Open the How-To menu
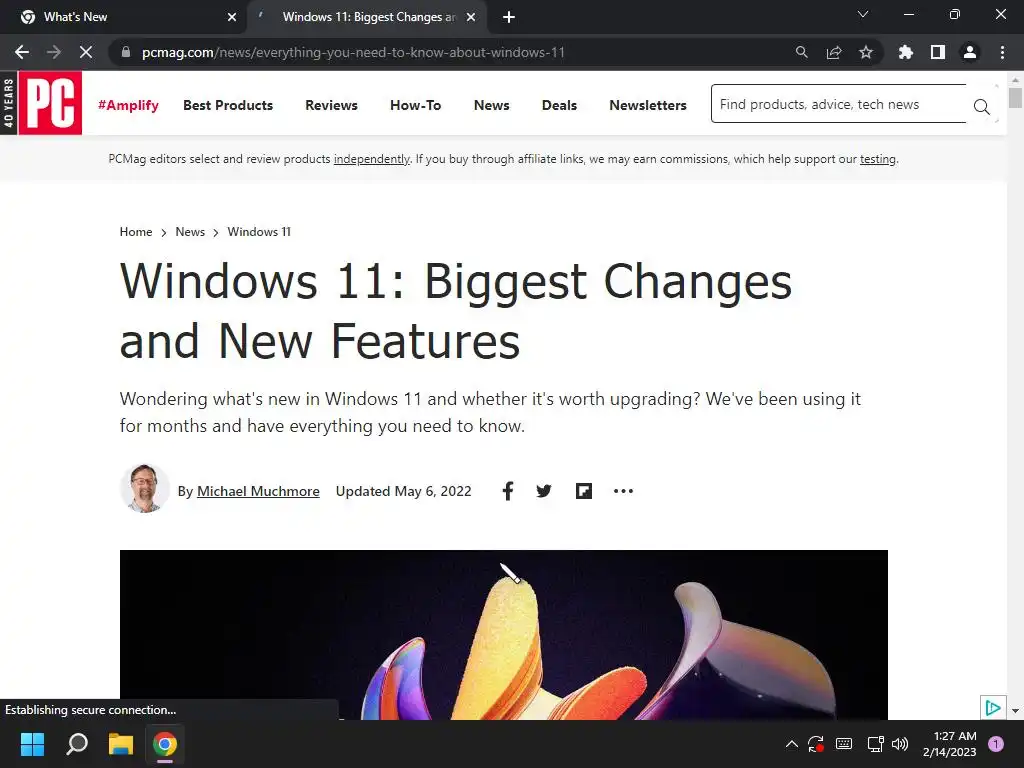Viewport: 1024px width, 768px height. tap(415, 105)
